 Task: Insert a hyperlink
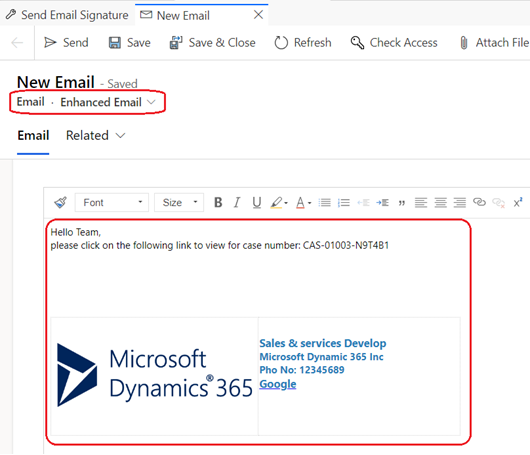coord(479,202)
